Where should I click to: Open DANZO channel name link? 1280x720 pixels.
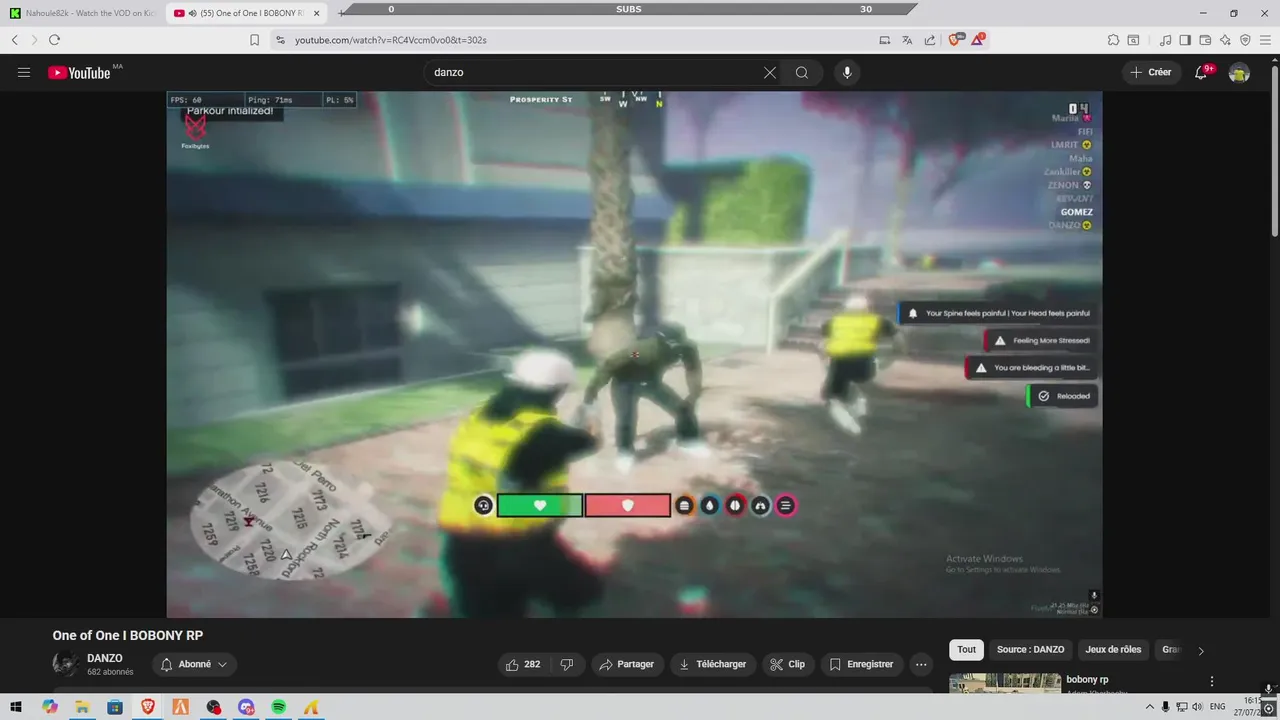point(105,658)
